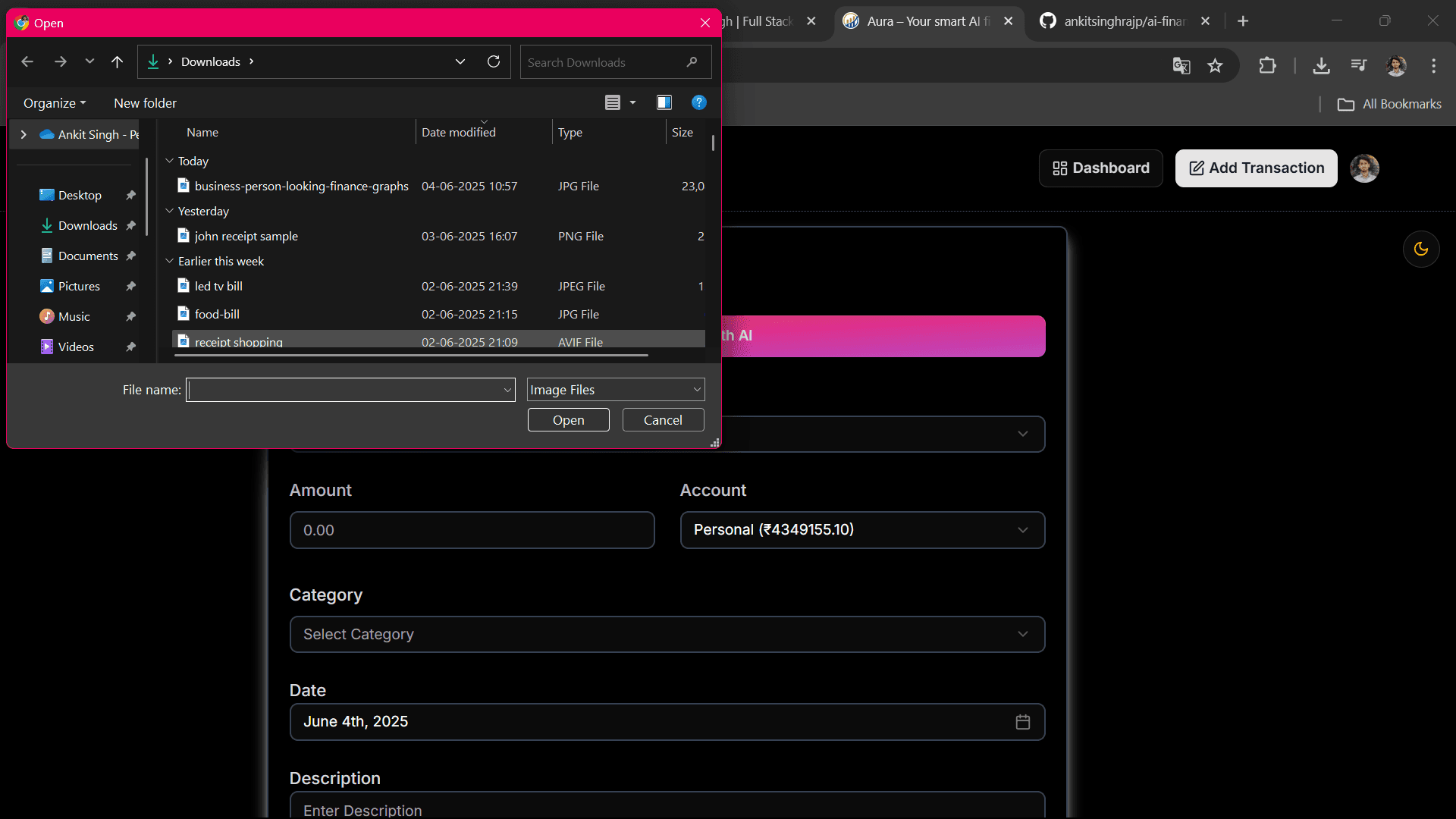Create a New folder

(x=145, y=103)
